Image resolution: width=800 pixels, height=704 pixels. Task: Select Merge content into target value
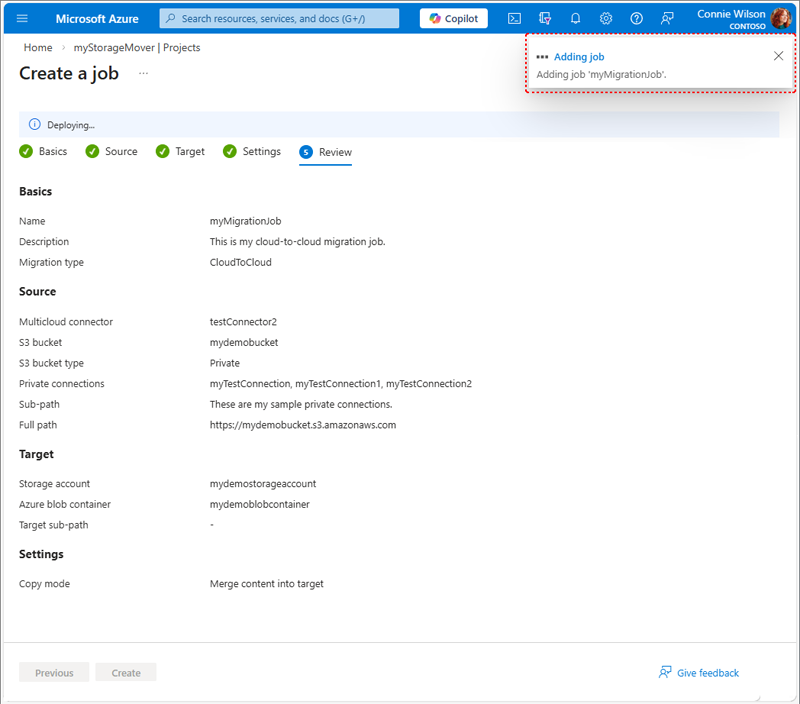point(267,584)
